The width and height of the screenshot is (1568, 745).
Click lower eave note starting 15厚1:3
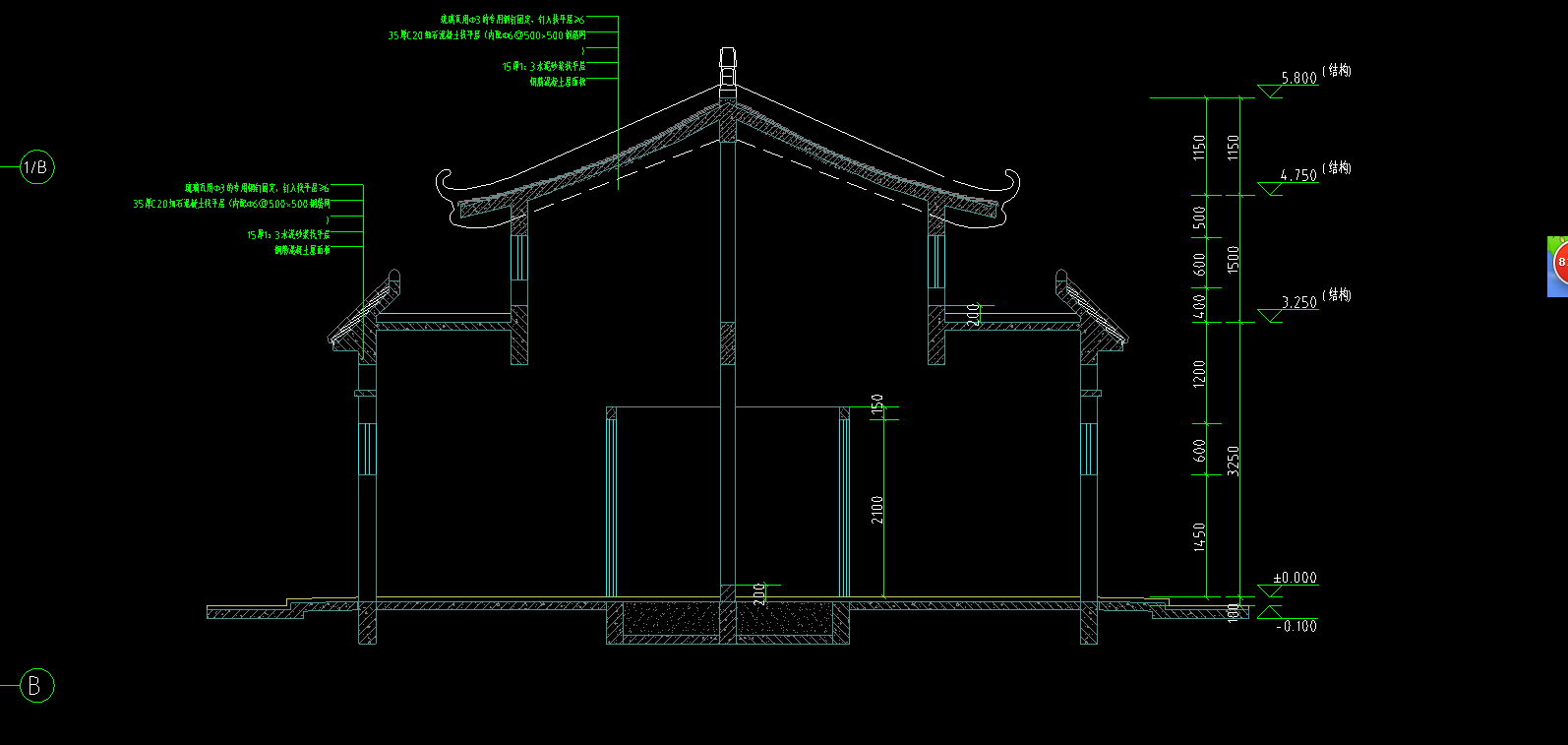pos(288,234)
